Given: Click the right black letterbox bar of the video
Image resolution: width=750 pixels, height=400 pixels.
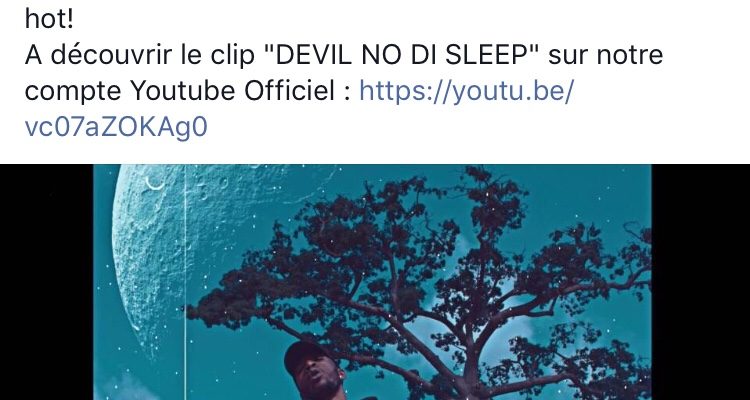Looking at the screenshot, I should point(701,282).
